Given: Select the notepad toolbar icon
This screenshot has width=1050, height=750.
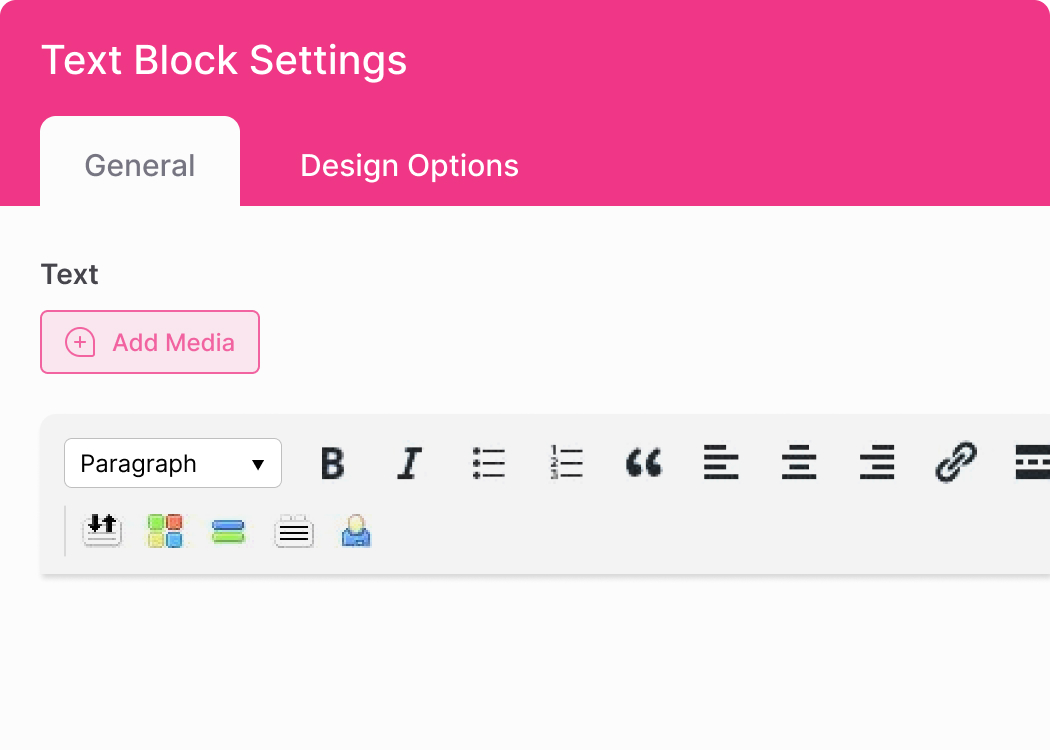Looking at the screenshot, I should 294,531.
